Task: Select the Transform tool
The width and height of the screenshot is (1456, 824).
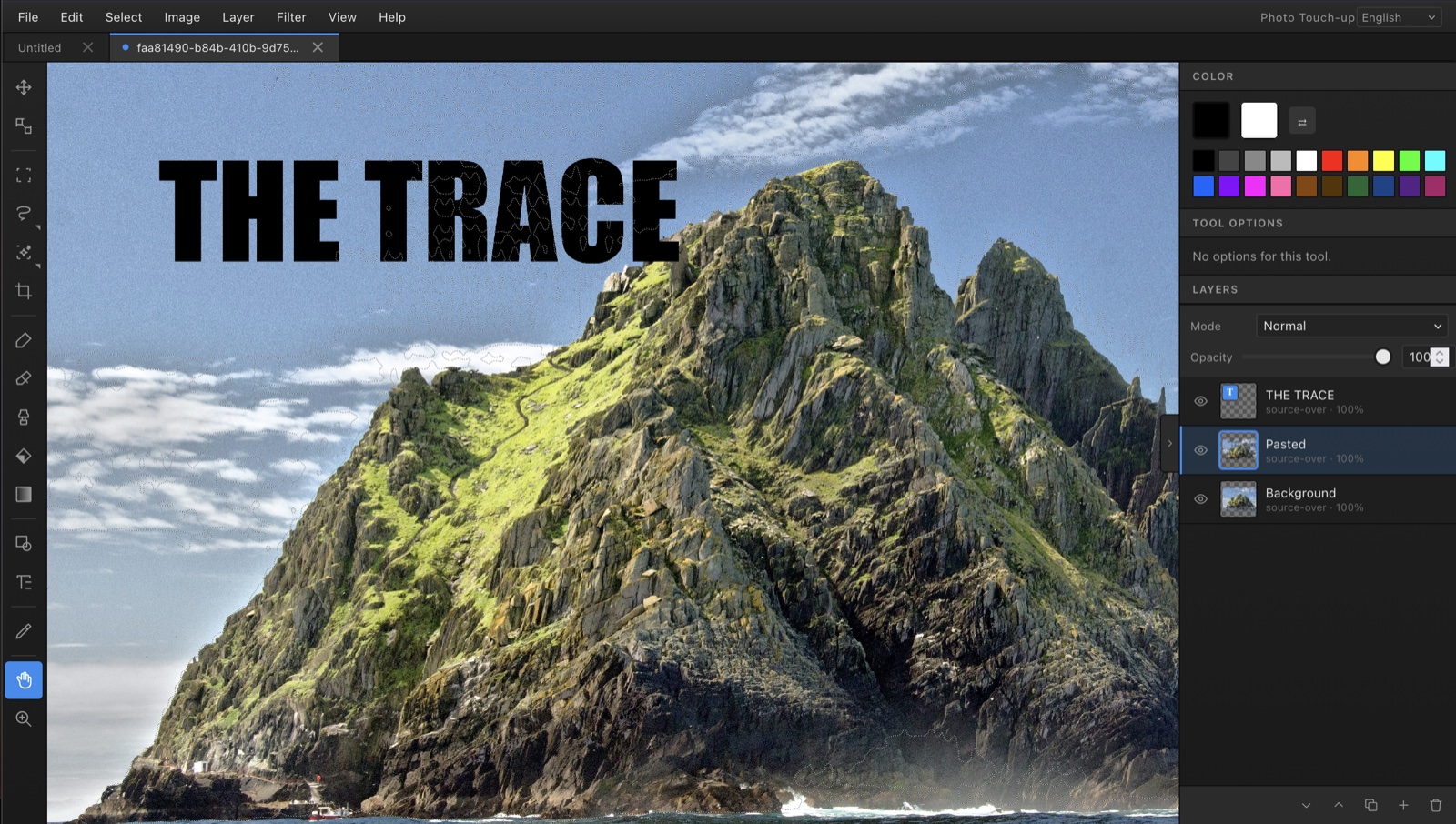Action: pos(24,126)
